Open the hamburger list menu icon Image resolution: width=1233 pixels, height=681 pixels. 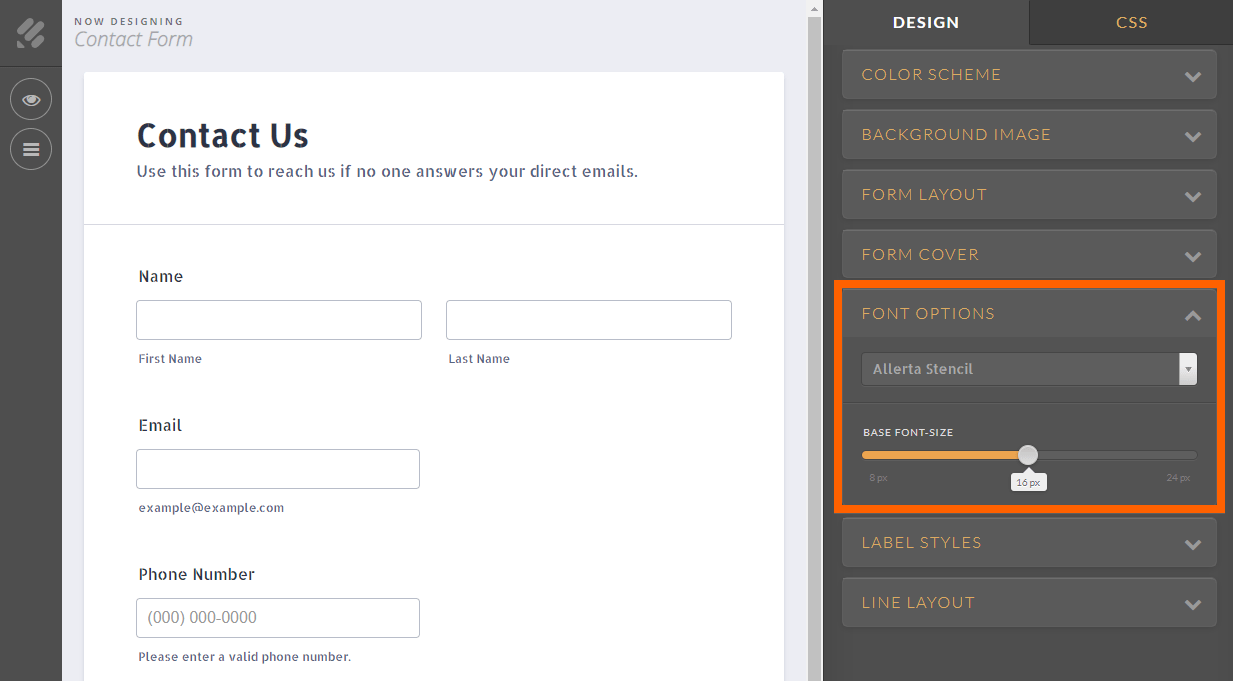(x=31, y=149)
